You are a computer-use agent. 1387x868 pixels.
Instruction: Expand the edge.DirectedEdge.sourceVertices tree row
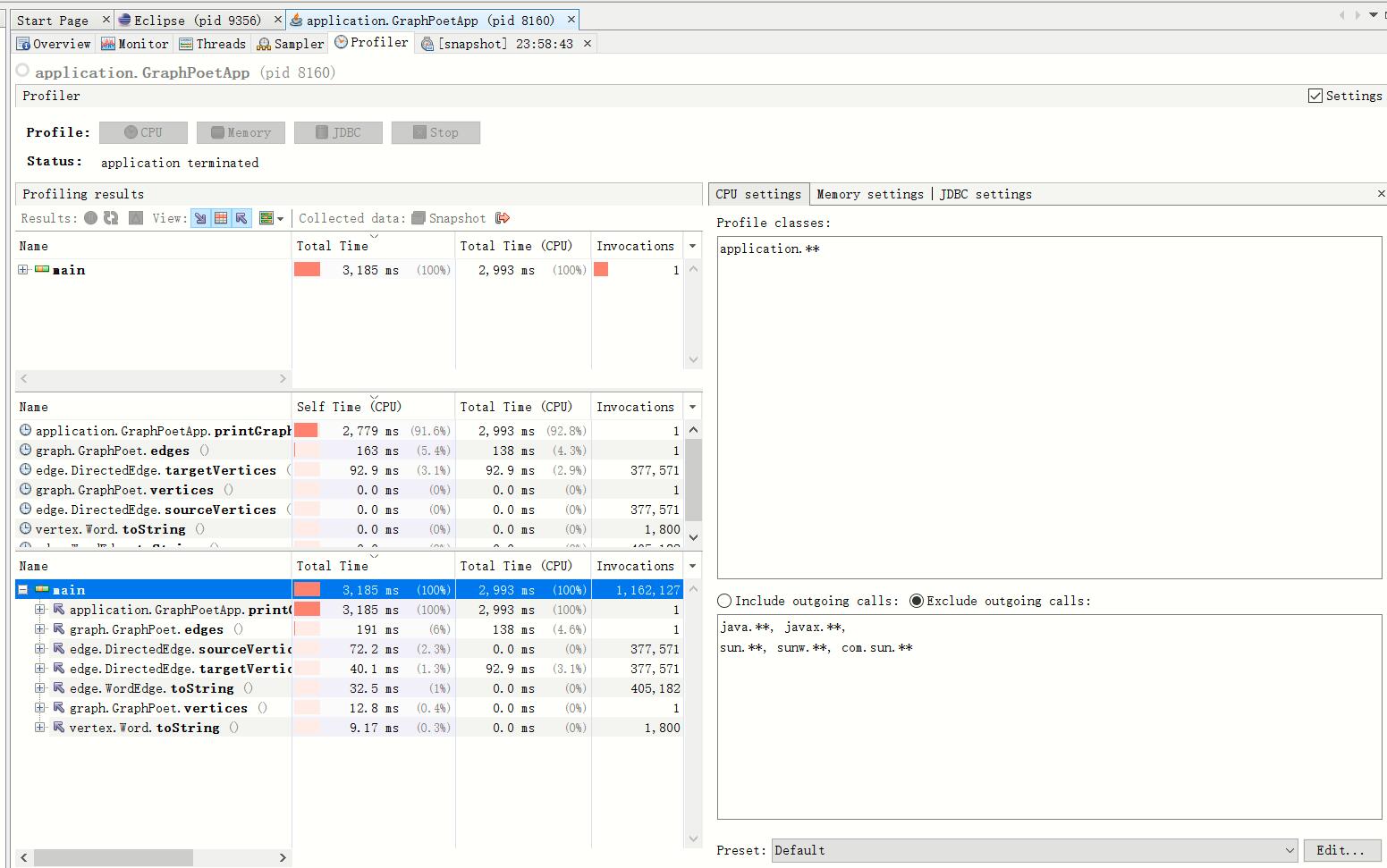coord(39,648)
